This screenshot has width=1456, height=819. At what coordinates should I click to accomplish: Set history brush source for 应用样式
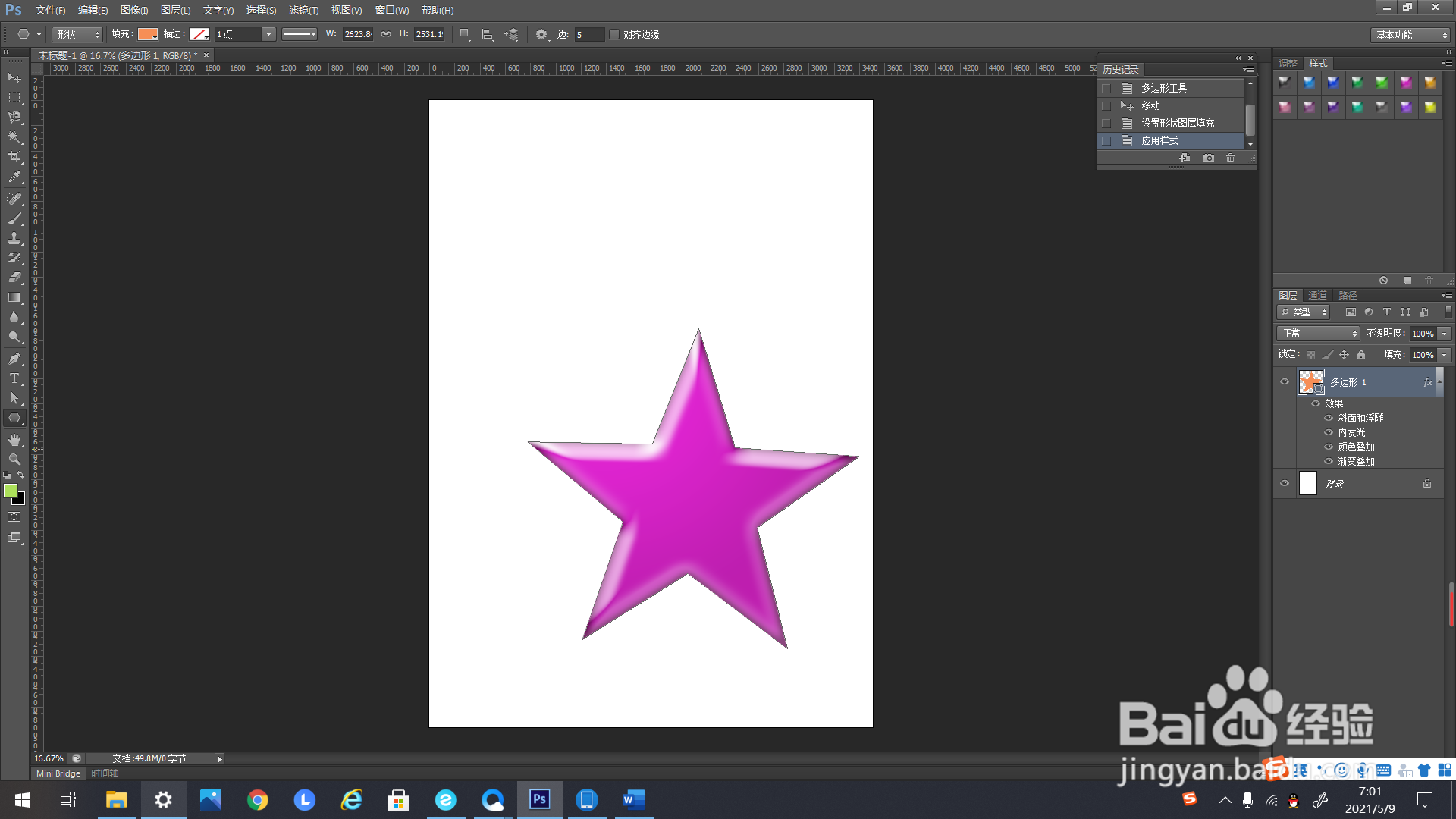click(1106, 141)
